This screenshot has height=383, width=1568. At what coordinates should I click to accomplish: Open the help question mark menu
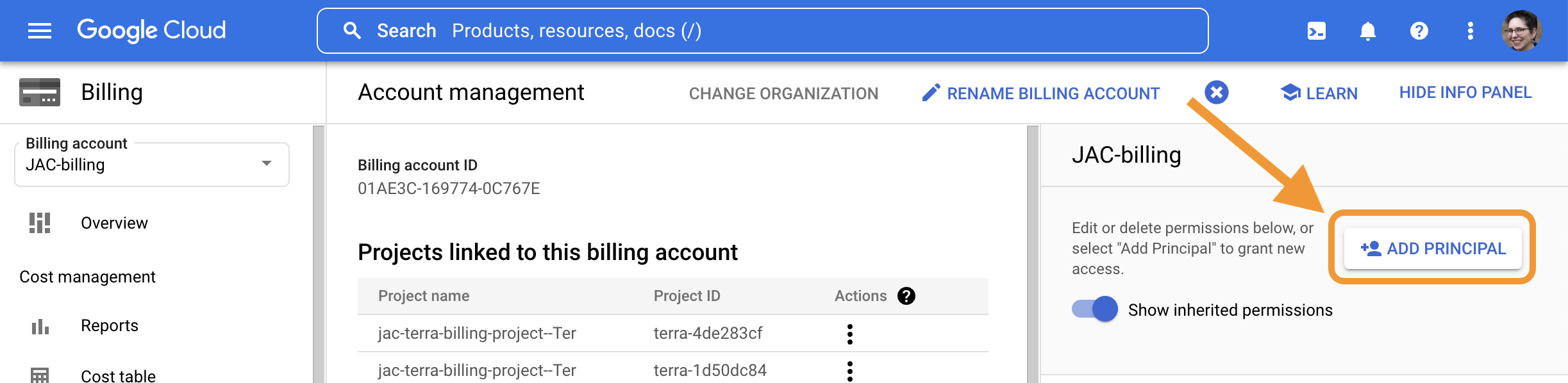(1419, 31)
